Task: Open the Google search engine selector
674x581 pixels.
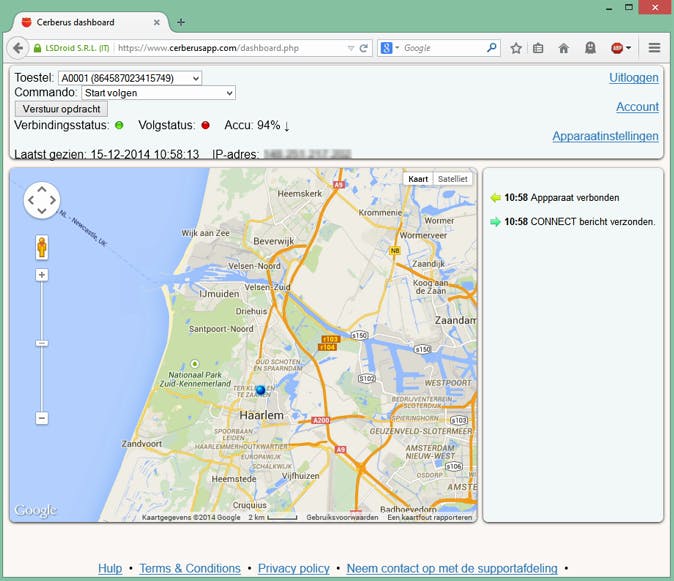Action: coord(390,48)
